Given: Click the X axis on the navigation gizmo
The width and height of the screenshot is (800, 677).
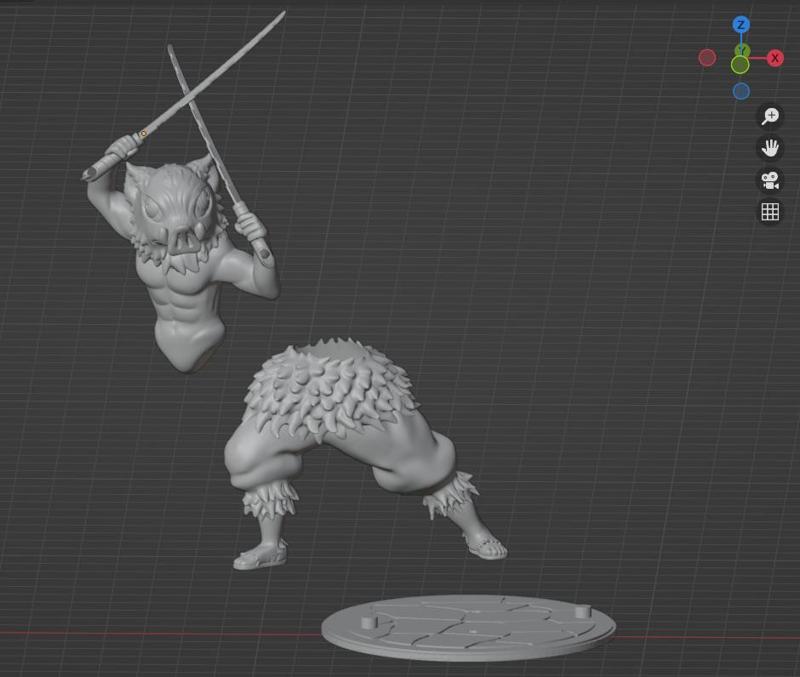Looking at the screenshot, I should click(x=774, y=57).
